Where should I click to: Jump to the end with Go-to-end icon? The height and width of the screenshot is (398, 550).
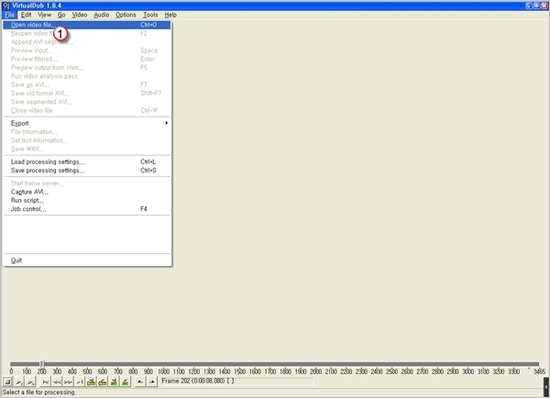(80, 382)
